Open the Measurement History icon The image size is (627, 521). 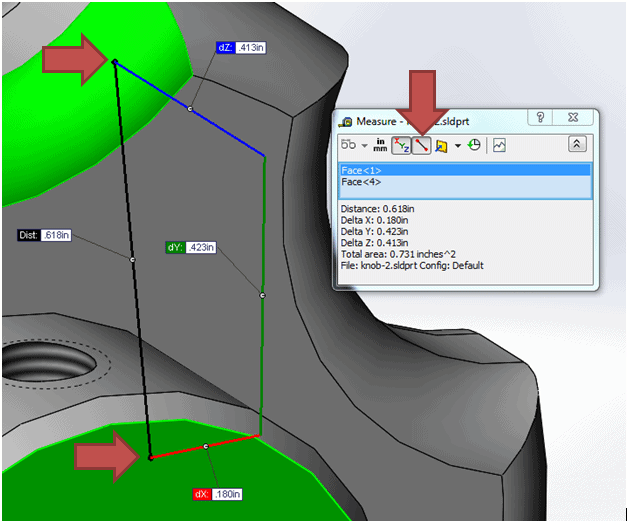click(474, 145)
